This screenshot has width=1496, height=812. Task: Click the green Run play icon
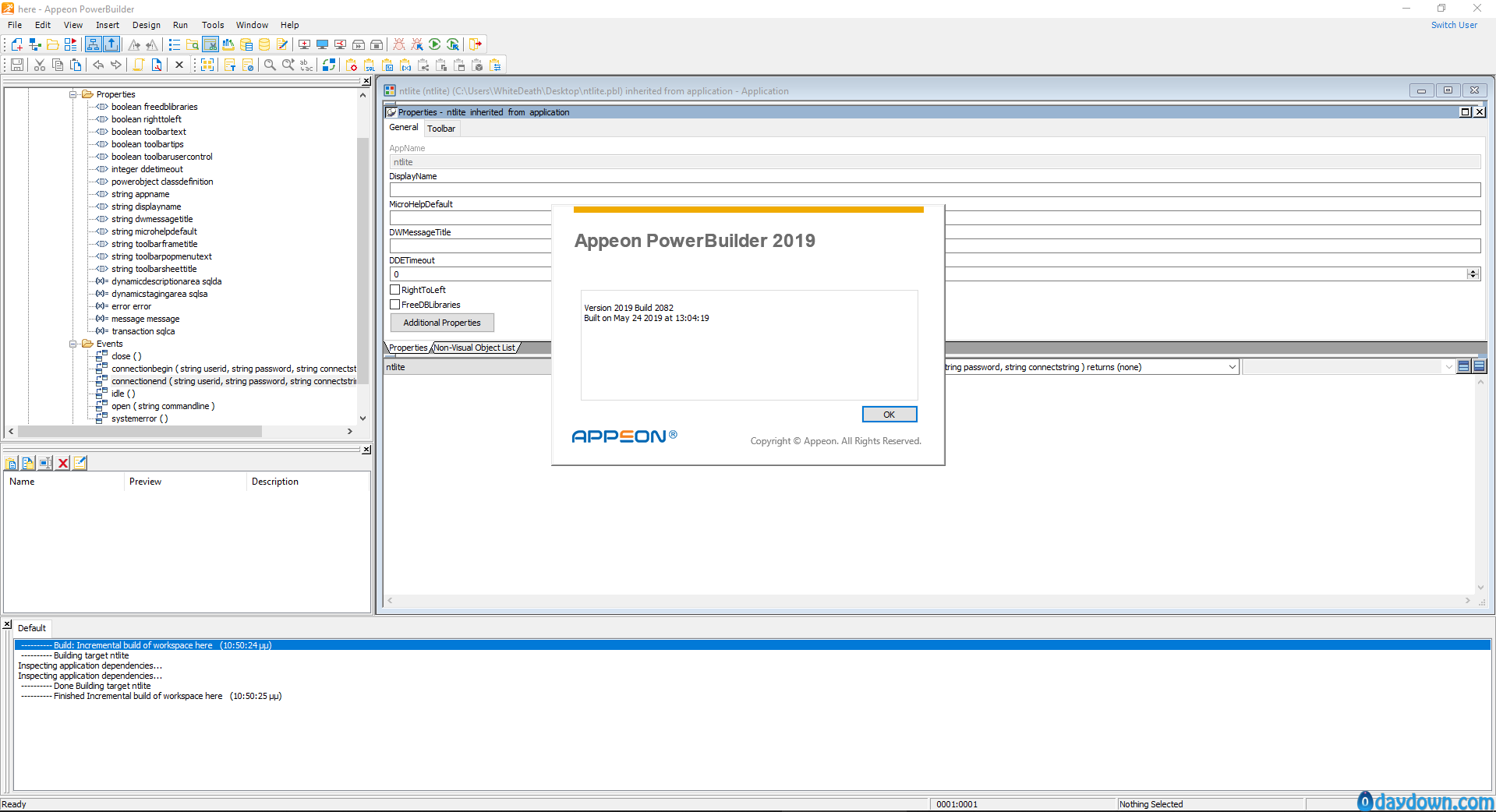(x=435, y=44)
